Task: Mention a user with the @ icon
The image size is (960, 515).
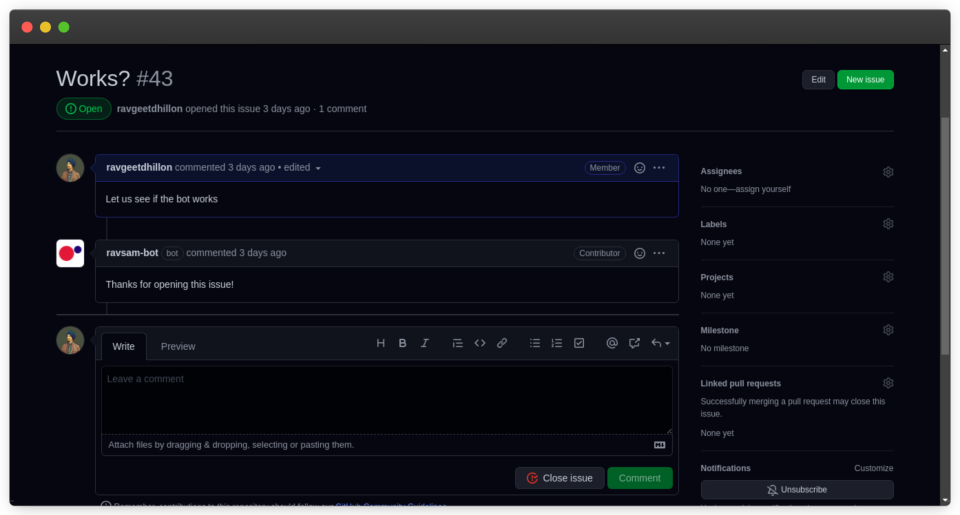Action: click(612, 343)
